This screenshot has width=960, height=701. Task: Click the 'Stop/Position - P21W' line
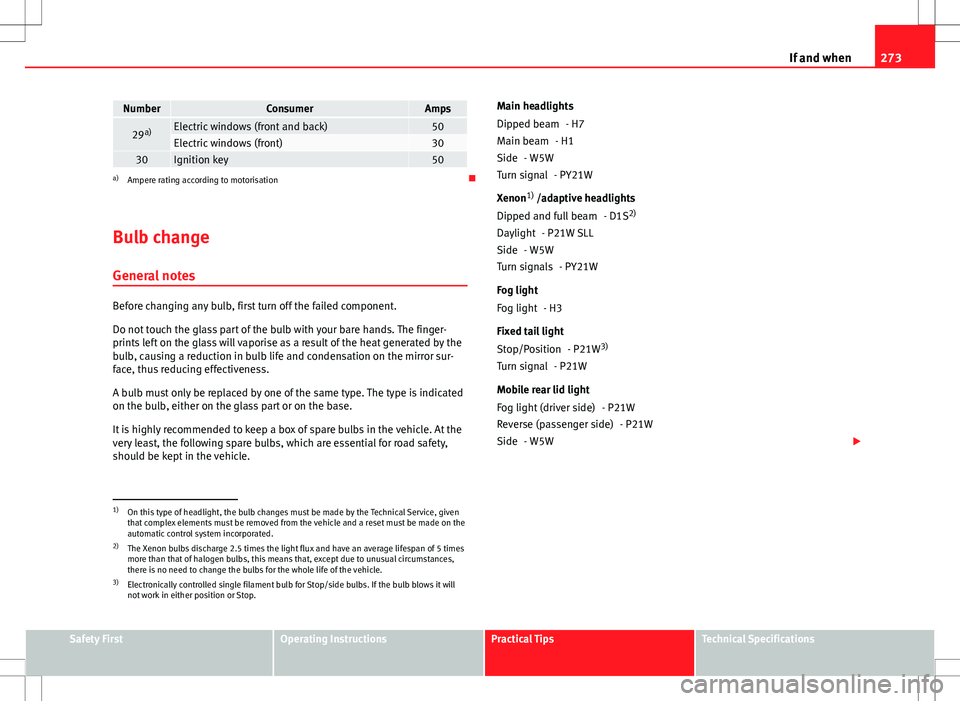point(552,349)
